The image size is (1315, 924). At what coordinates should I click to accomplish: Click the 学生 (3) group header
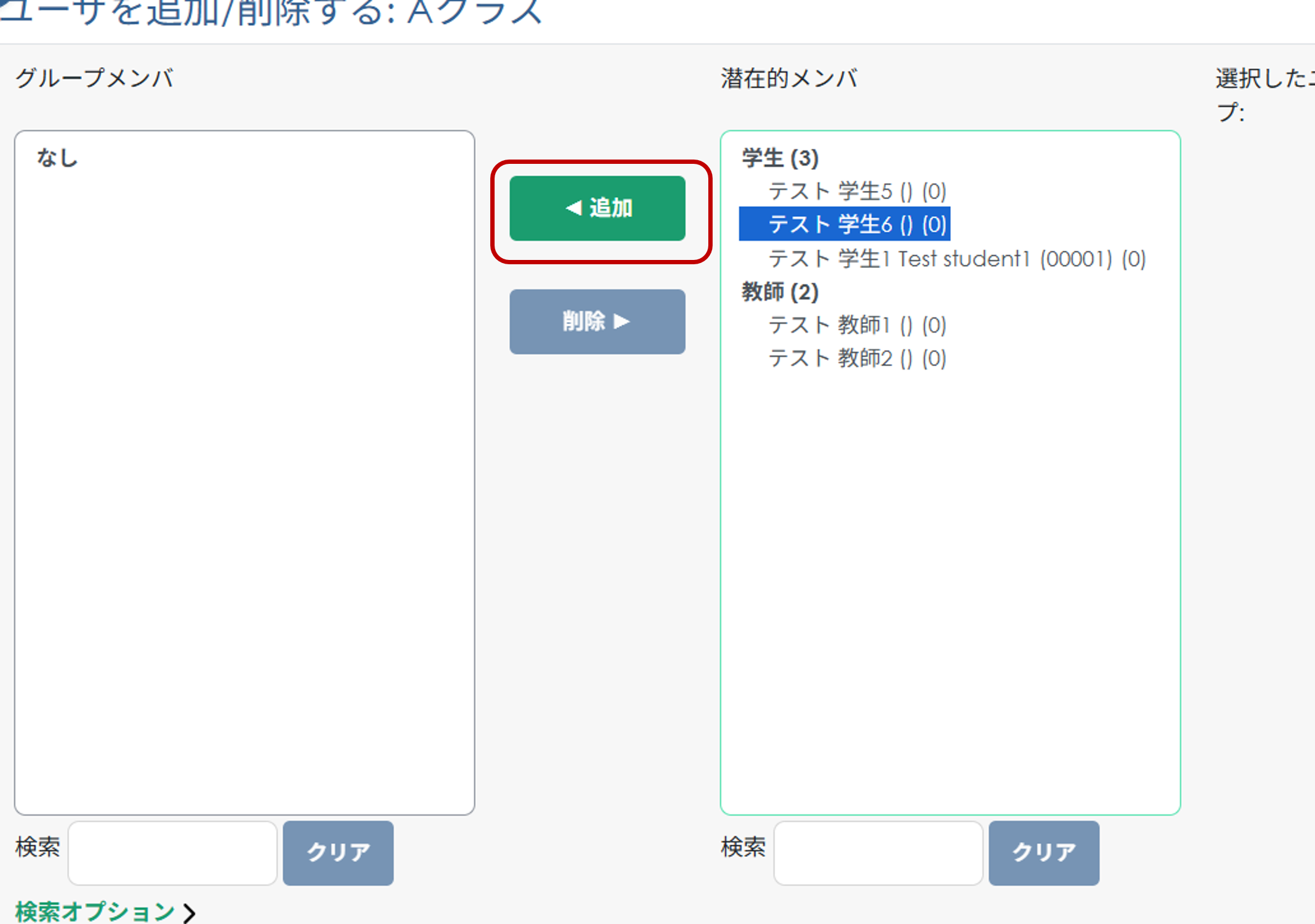(x=779, y=158)
